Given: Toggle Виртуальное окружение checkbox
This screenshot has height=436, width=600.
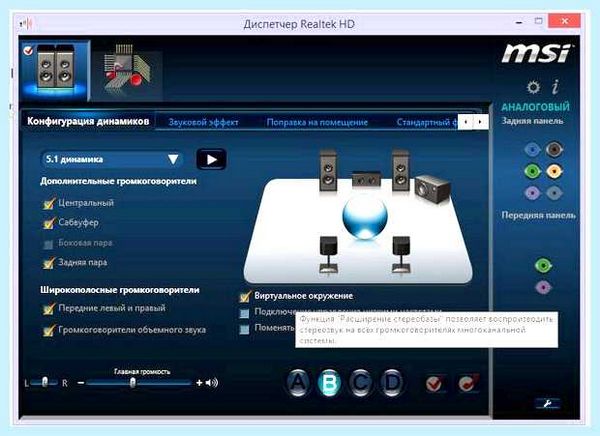Looking at the screenshot, I should [245, 296].
